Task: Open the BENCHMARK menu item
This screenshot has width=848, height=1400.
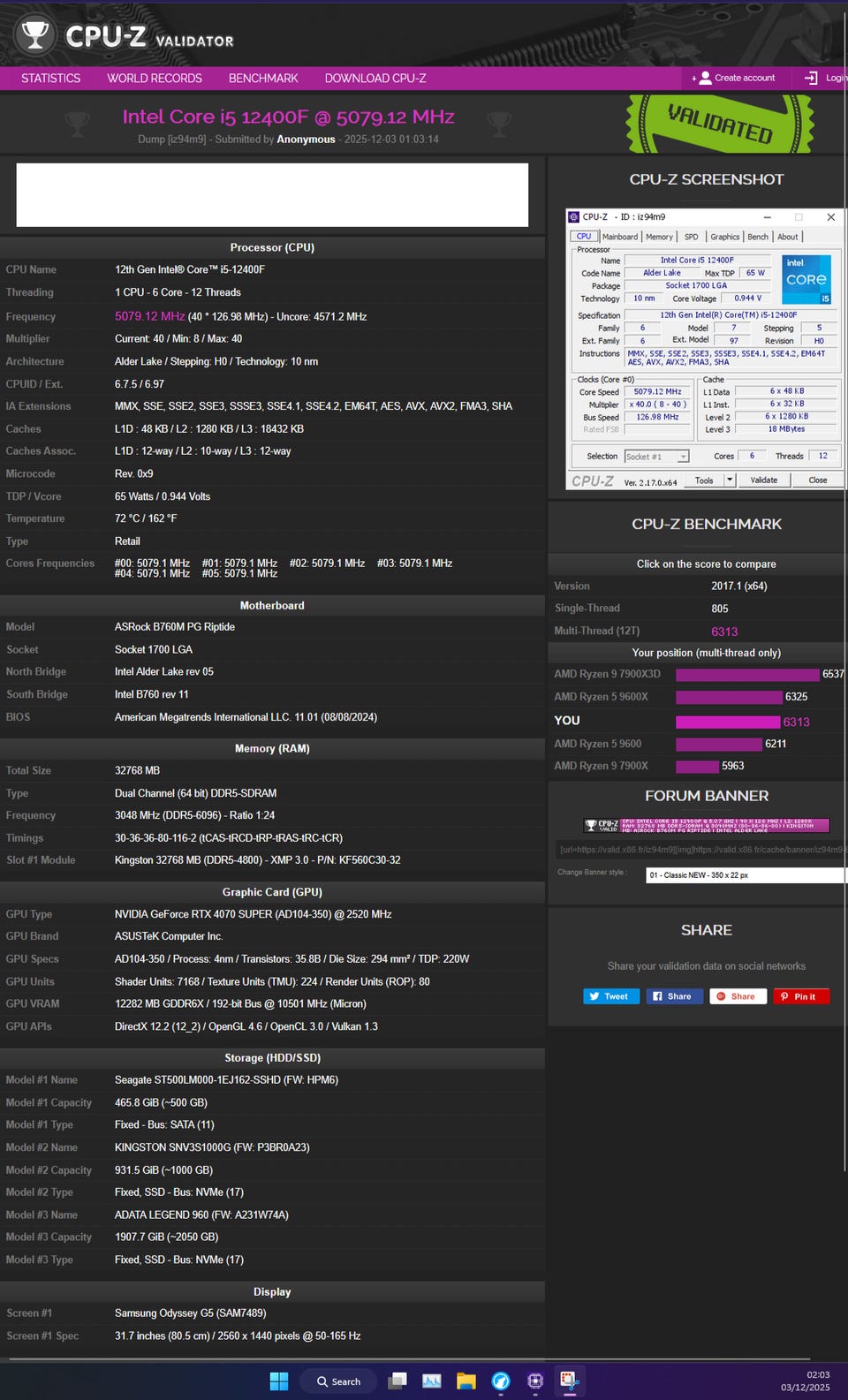Action: tap(263, 78)
